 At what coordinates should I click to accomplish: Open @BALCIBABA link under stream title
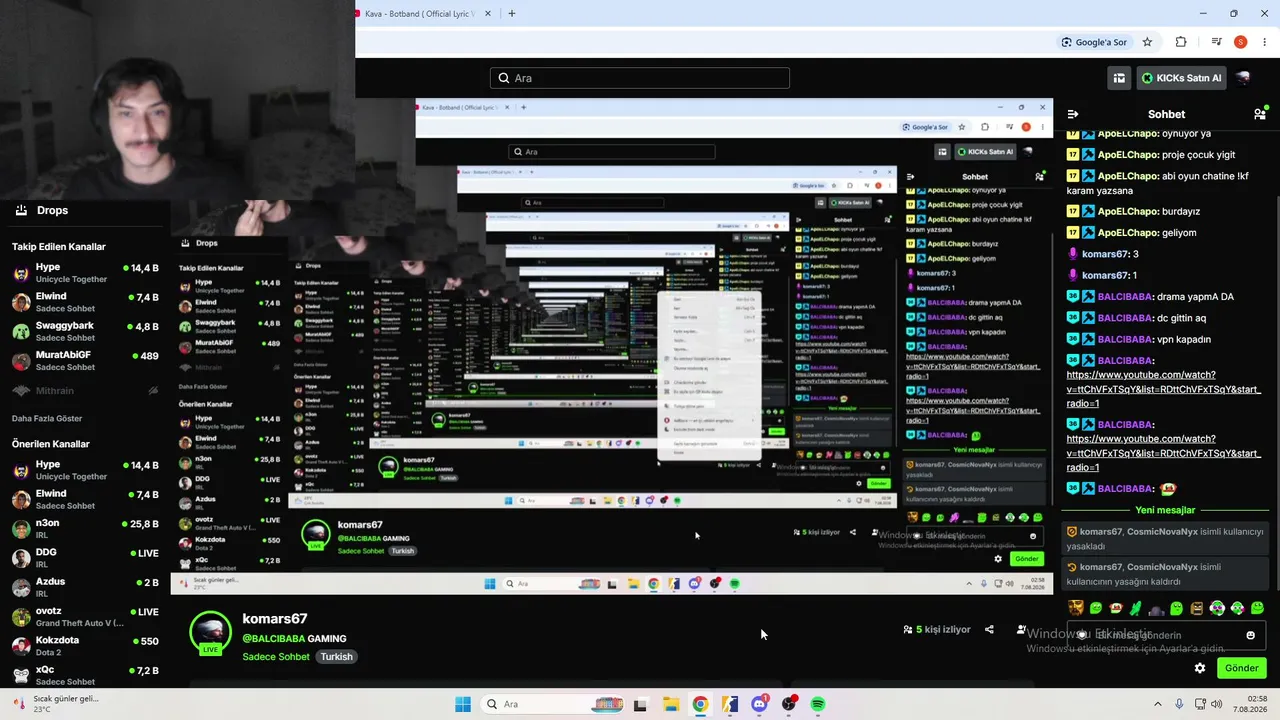pyautogui.click(x=274, y=639)
